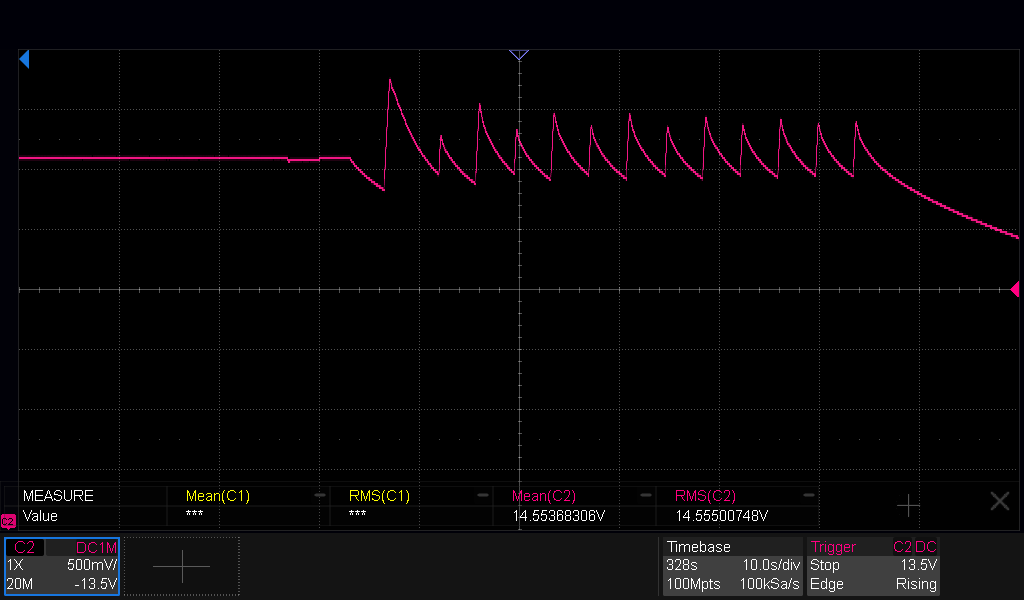Click the trigger delay marker above the grid
Screen dimensions: 1024x600
coord(519,55)
